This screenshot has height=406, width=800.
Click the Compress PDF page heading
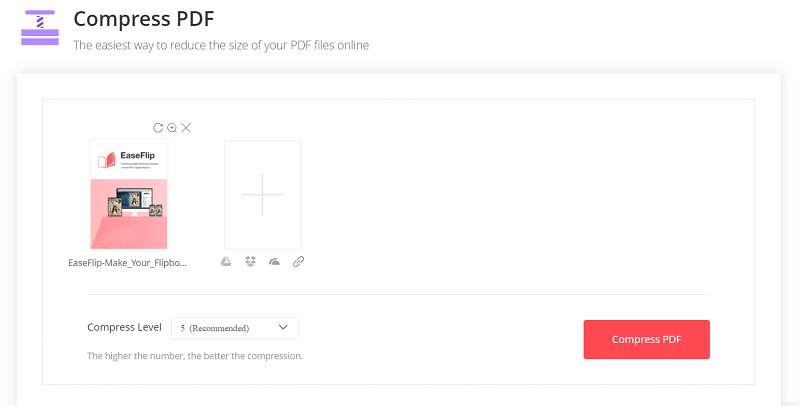[x=144, y=19]
